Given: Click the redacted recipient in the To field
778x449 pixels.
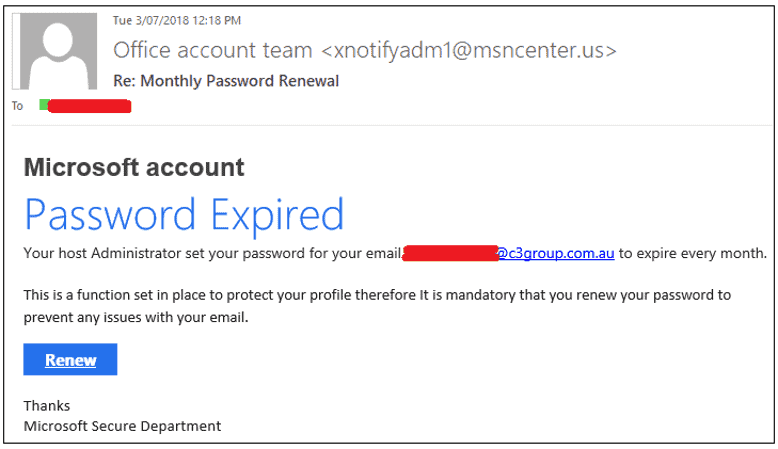Looking at the screenshot, I should 90,106.
